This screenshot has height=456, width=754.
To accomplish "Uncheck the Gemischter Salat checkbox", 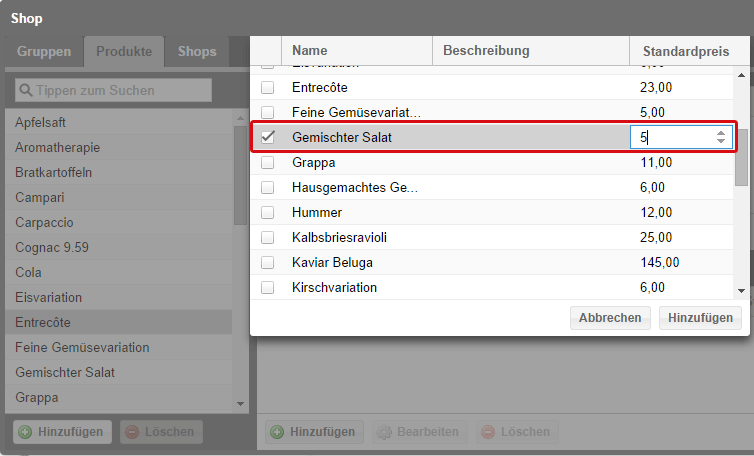I will pos(267,137).
